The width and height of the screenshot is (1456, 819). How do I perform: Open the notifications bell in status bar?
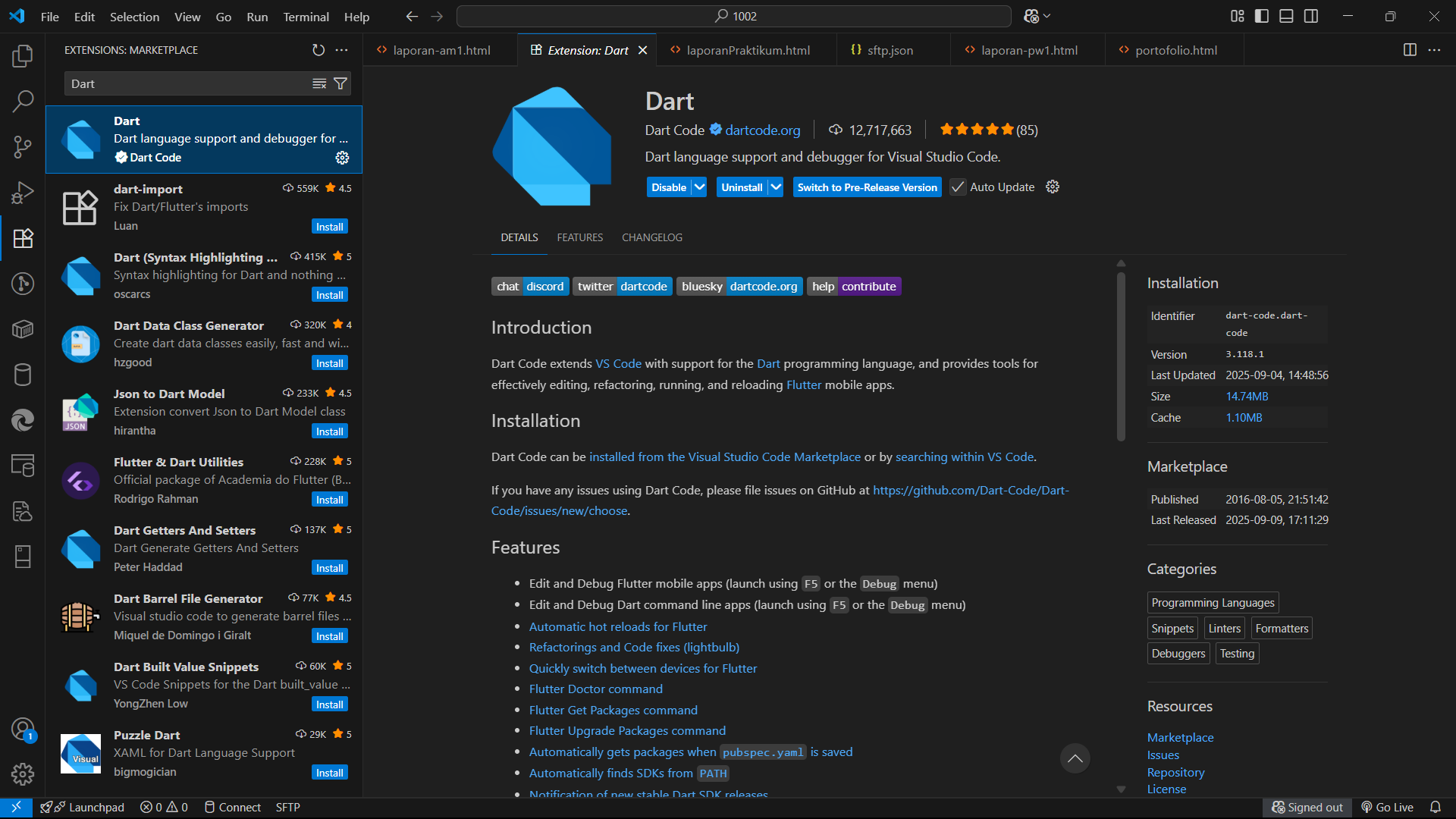1435,807
